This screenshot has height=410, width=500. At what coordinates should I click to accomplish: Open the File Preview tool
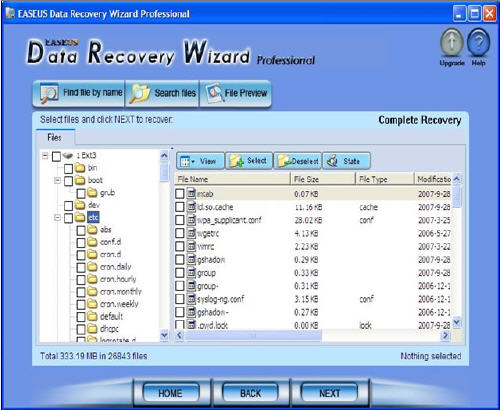point(235,94)
